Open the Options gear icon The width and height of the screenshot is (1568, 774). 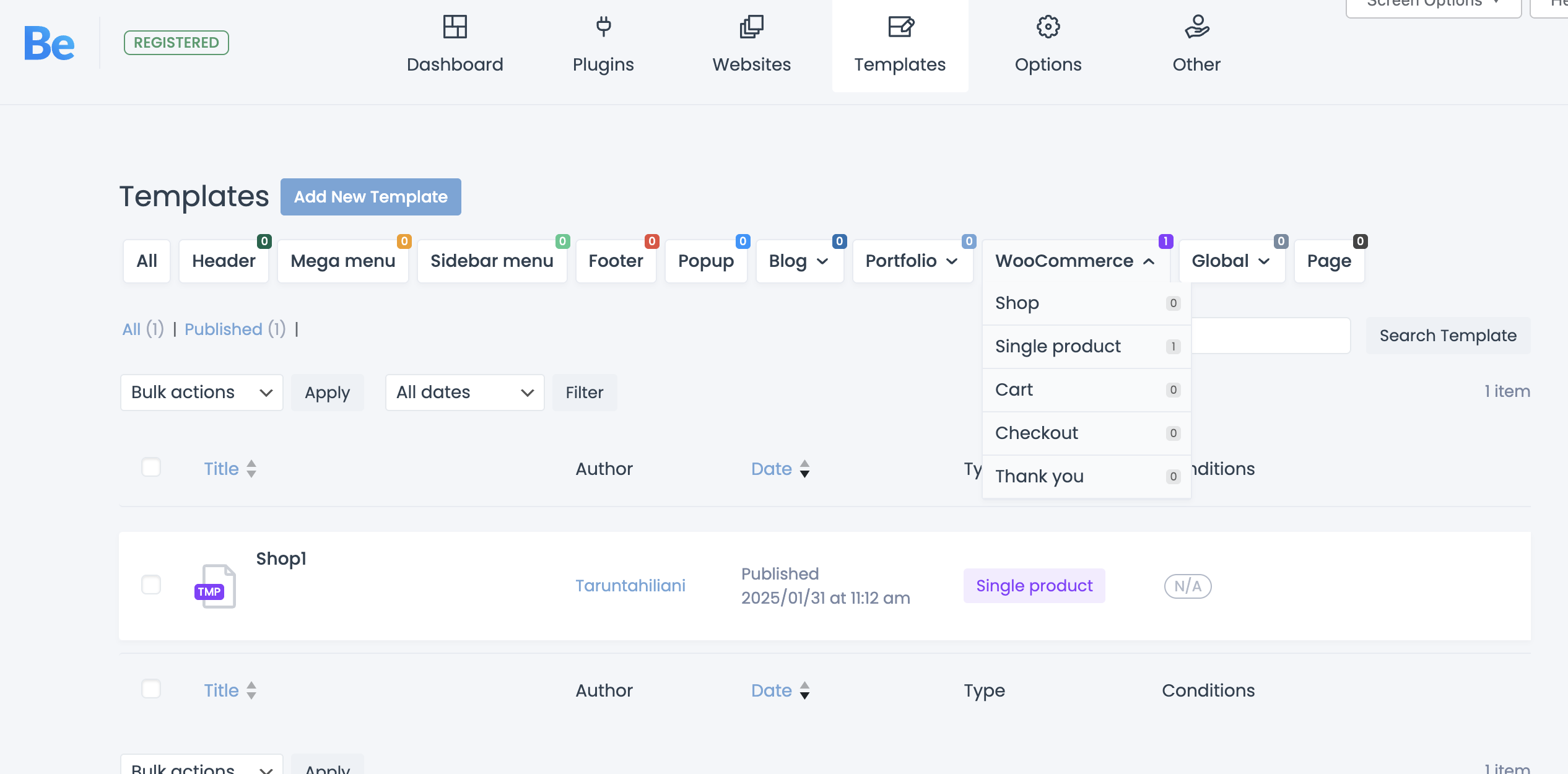[1048, 27]
